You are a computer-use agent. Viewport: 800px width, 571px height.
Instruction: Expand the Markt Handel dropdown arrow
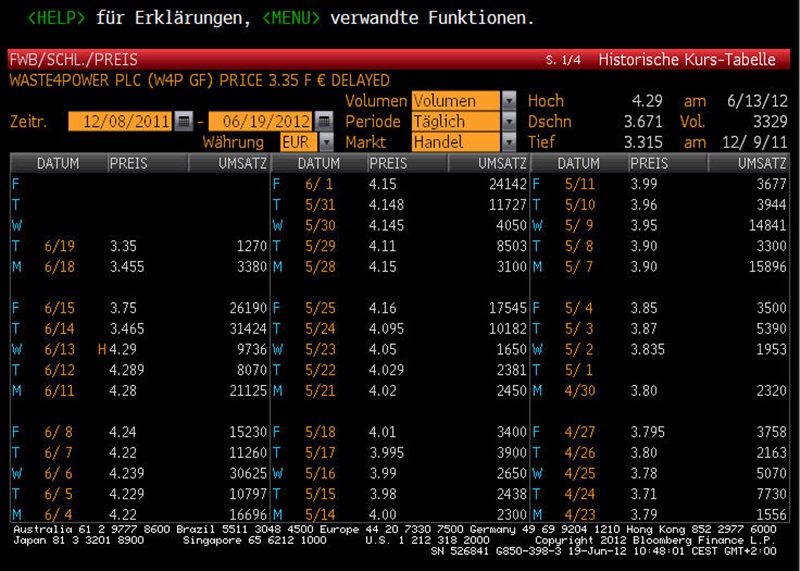(509, 143)
